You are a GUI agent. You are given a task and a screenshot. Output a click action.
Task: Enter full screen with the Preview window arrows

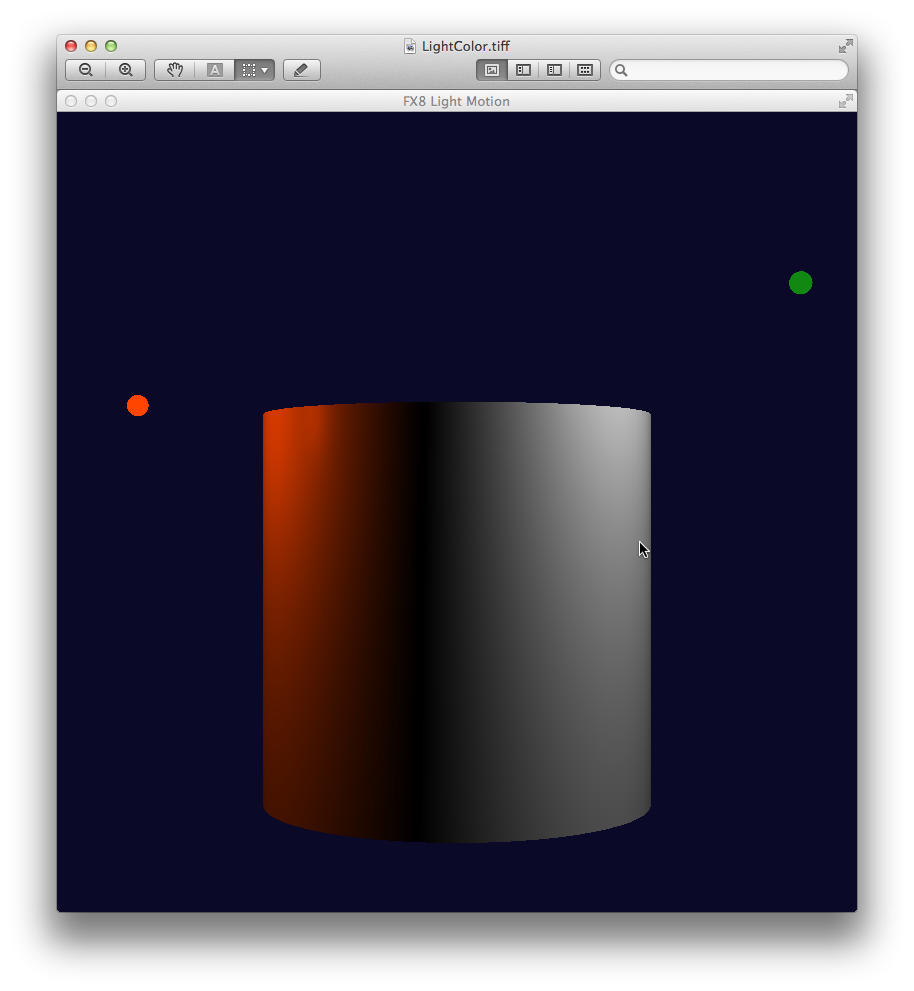(846, 46)
